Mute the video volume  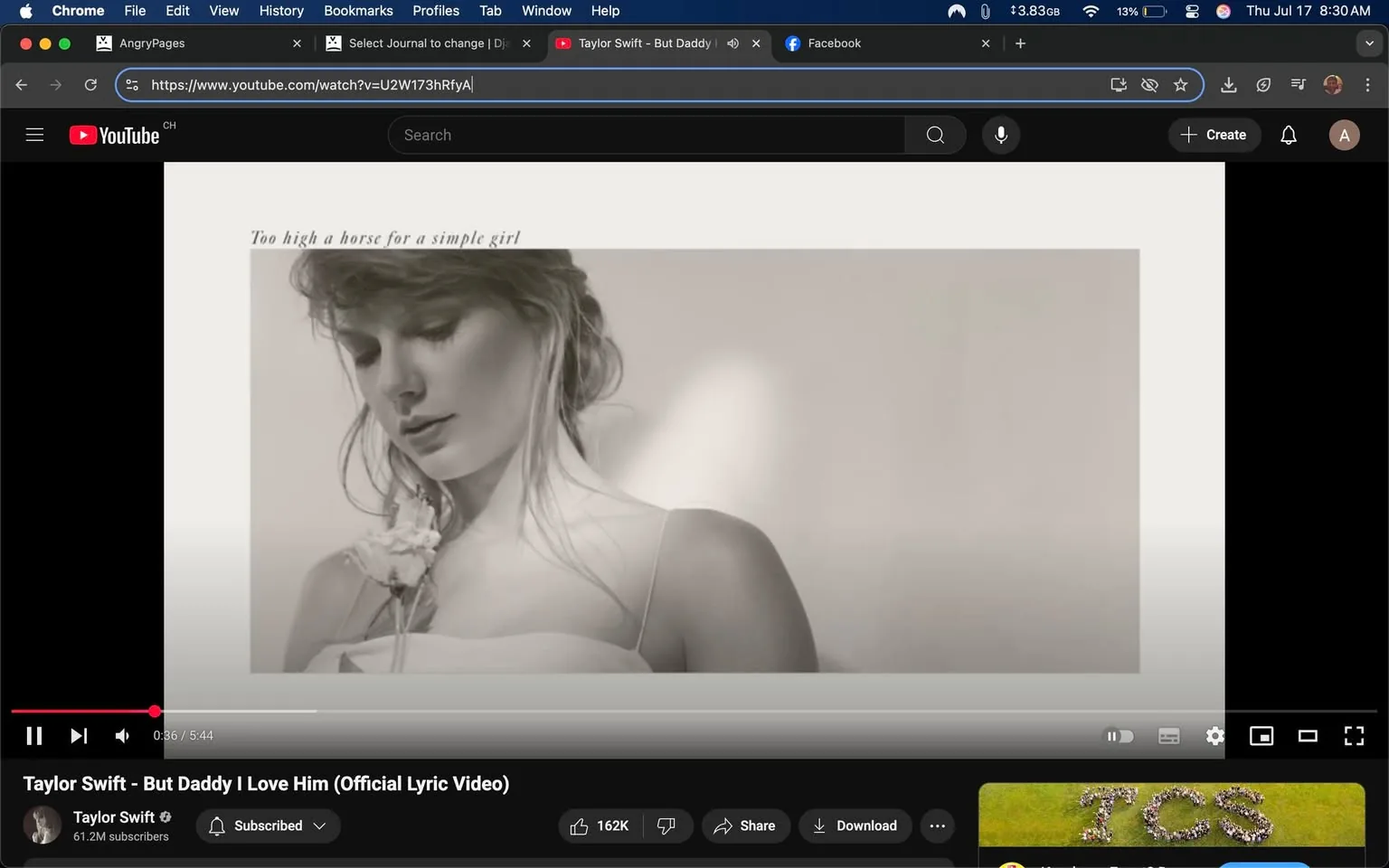pos(121,735)
